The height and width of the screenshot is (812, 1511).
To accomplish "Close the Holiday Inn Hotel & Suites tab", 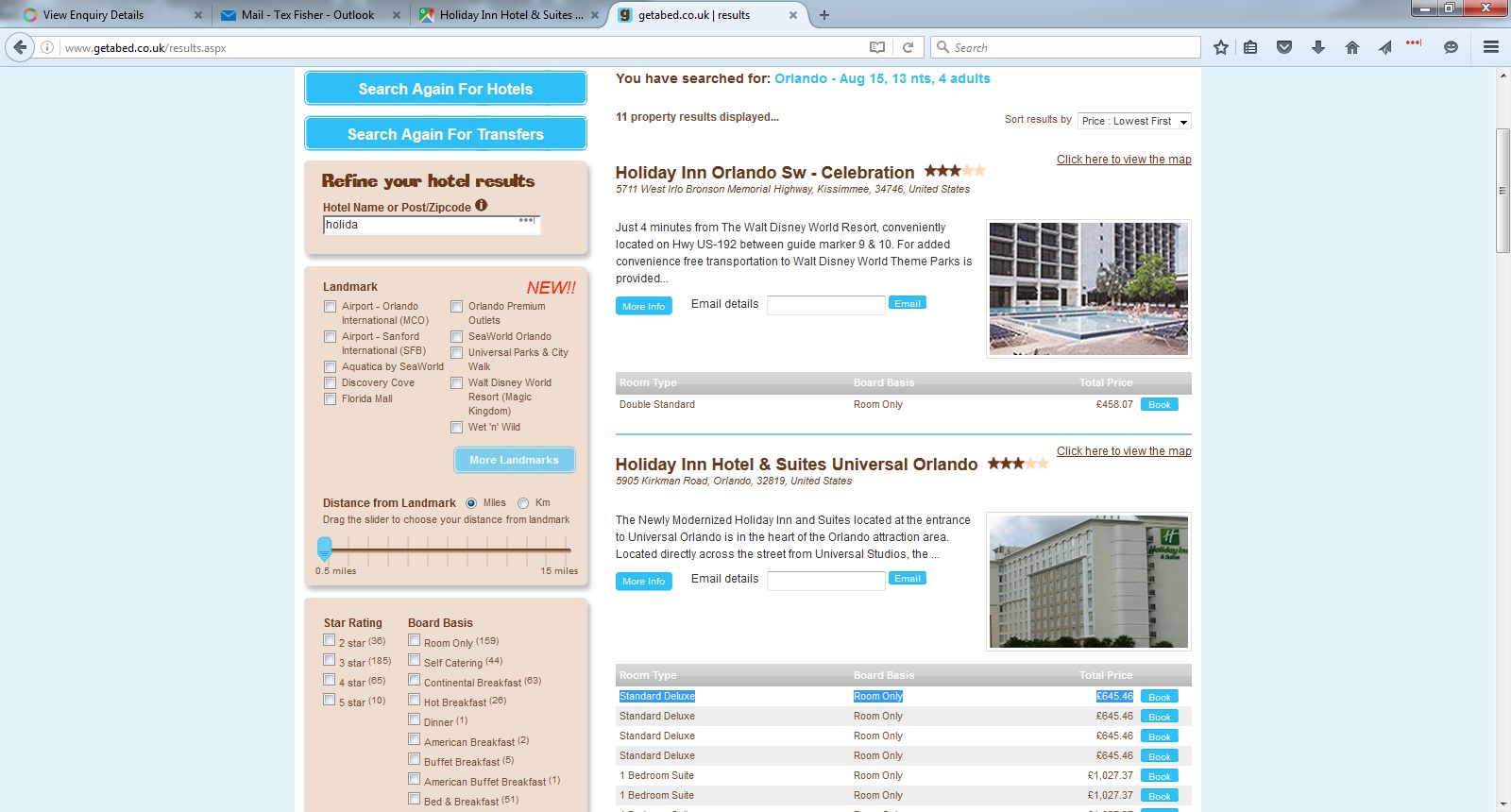I will (x=595, y=15).
